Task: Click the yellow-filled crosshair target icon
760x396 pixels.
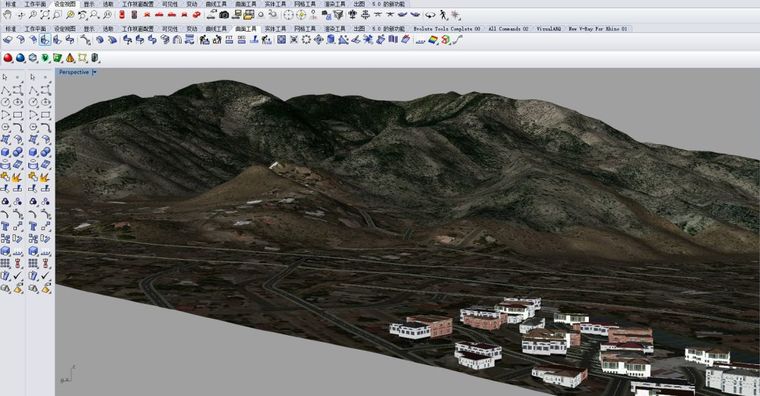Action: (301, 15)
